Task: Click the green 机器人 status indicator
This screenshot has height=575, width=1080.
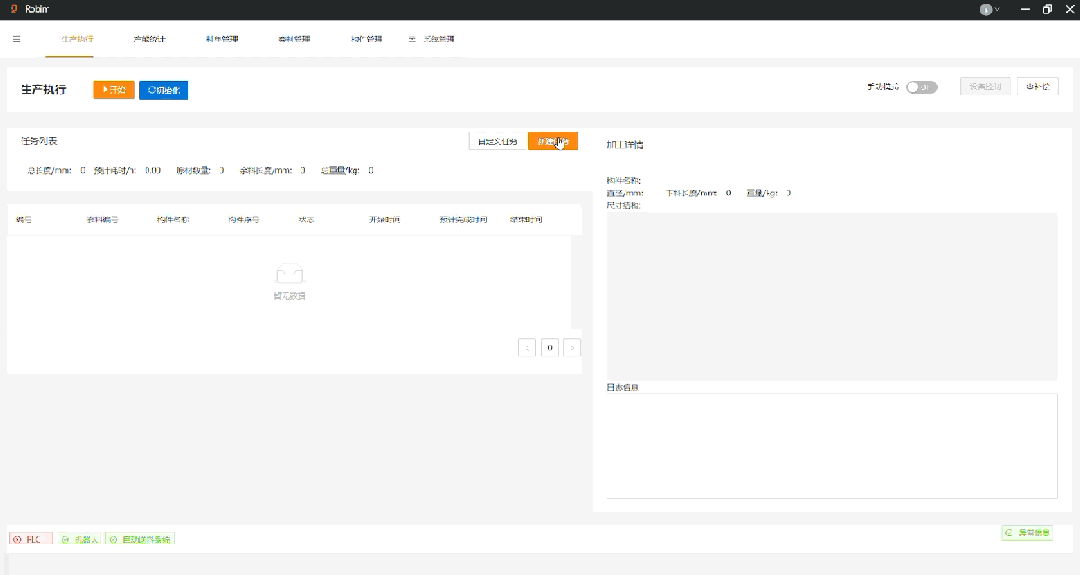Action: pos(80,539)
